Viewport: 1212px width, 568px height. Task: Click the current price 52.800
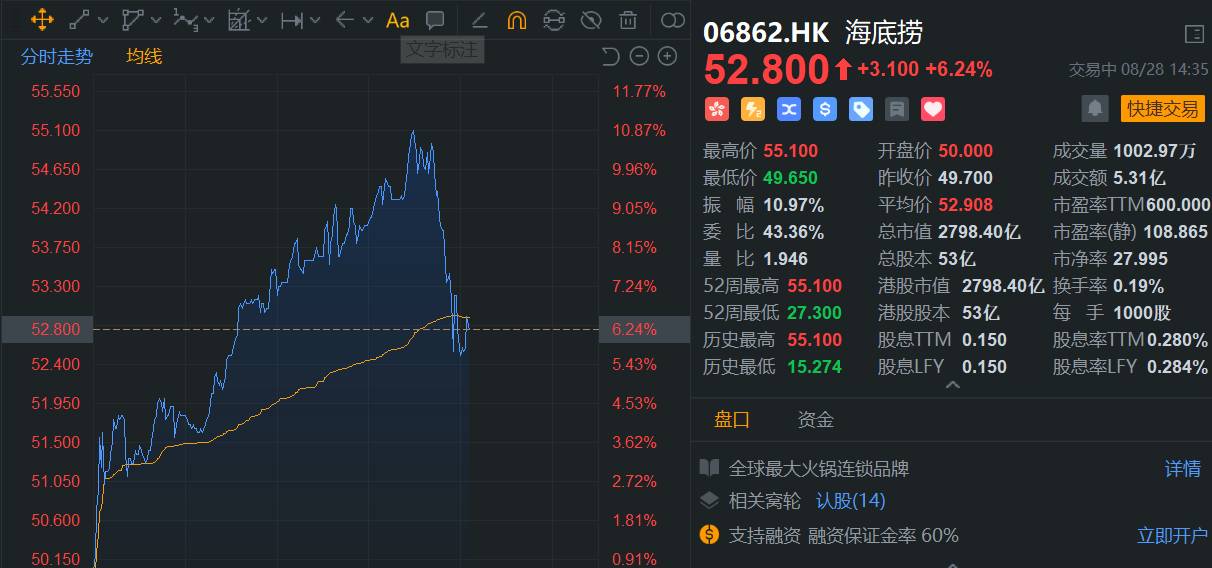point(765,70)
